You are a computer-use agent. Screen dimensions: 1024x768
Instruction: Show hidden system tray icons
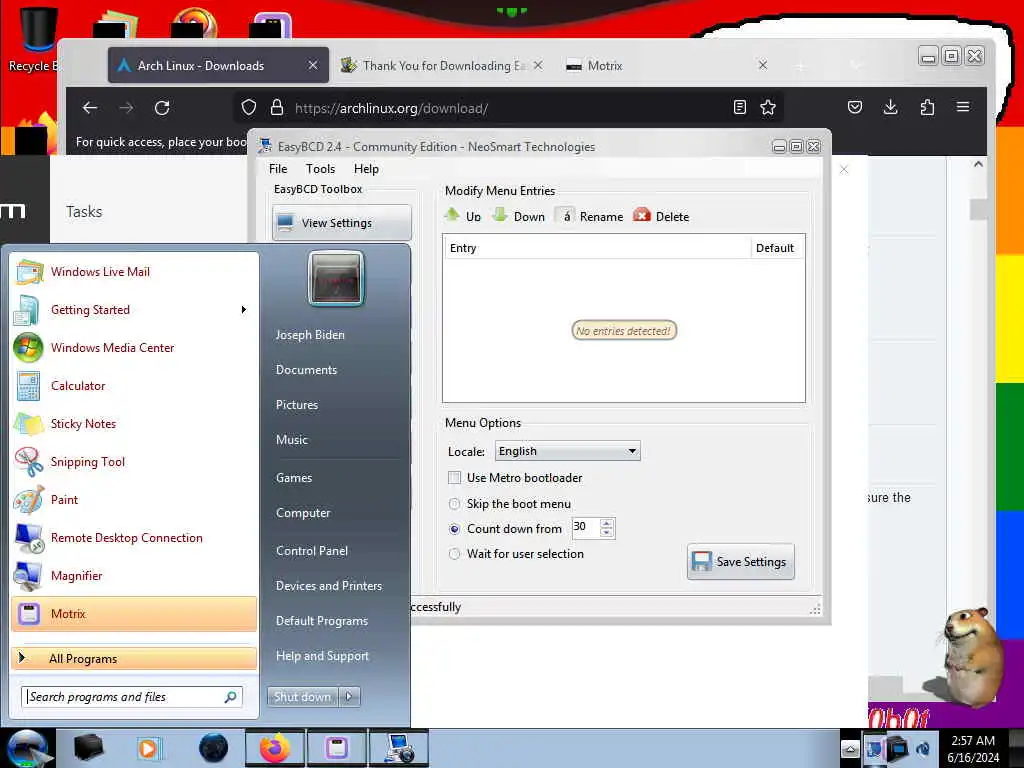(x=850, y=749)
